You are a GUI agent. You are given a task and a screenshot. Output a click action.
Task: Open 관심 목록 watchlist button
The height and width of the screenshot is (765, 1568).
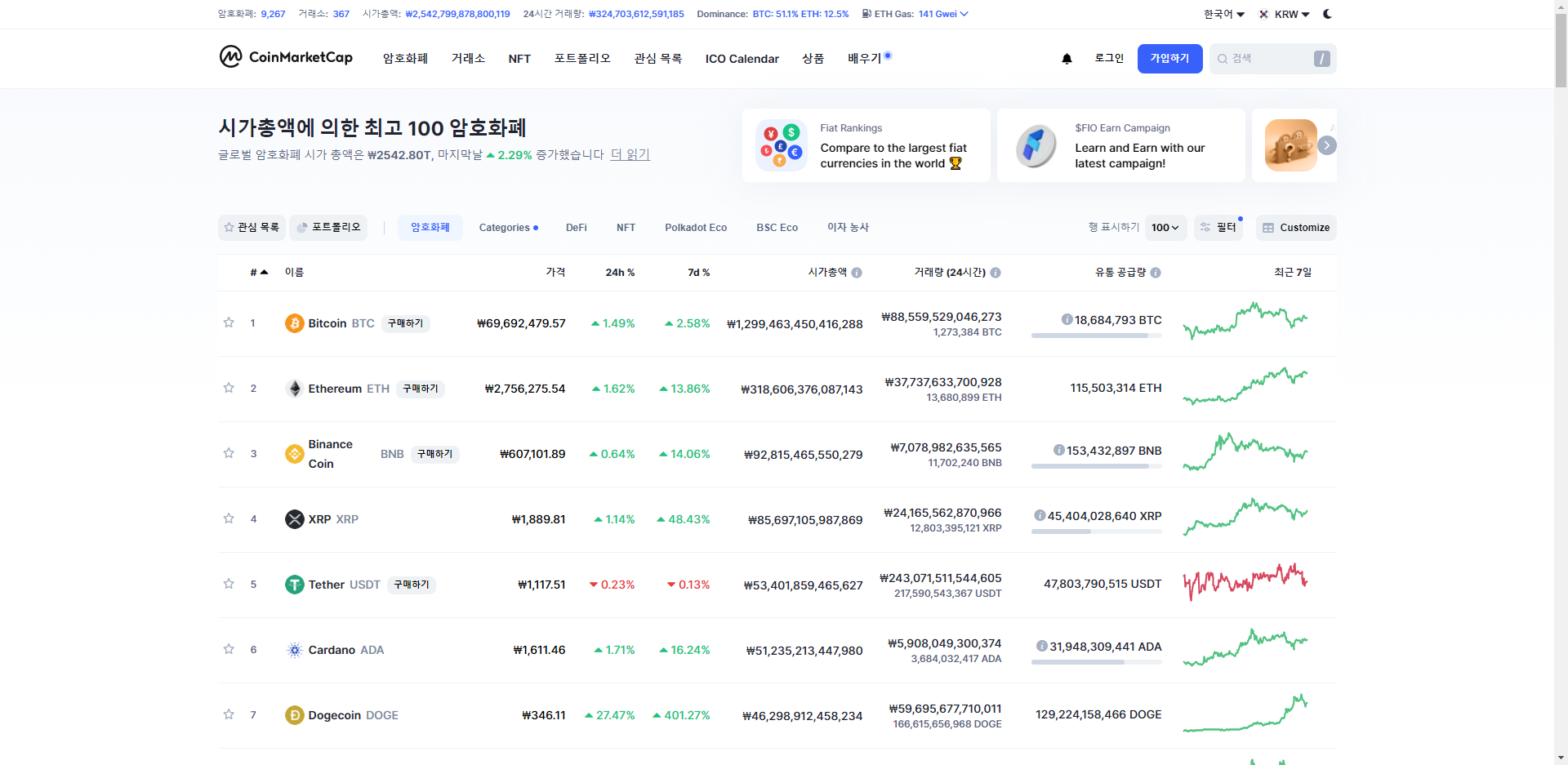point(252,228)
